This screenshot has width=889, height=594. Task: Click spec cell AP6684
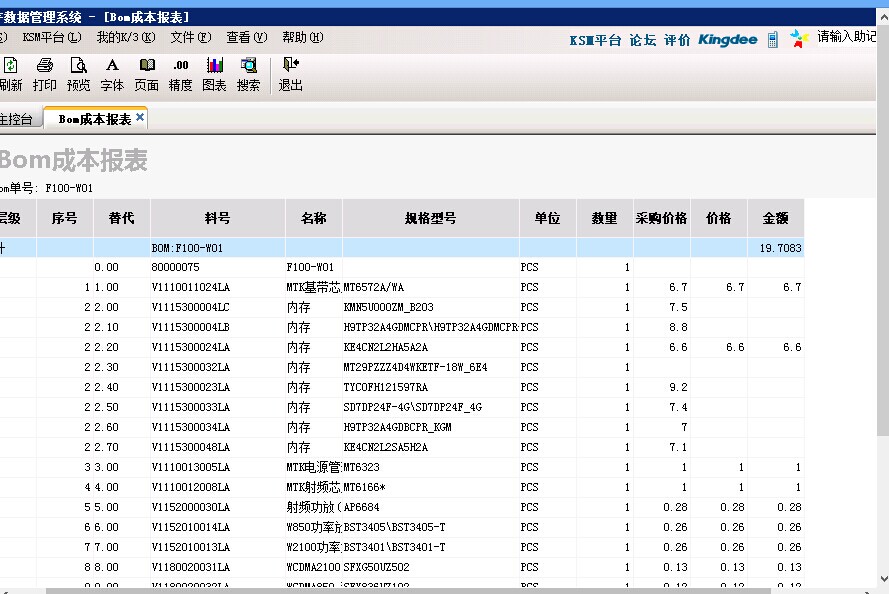click(x=431, y=507)
